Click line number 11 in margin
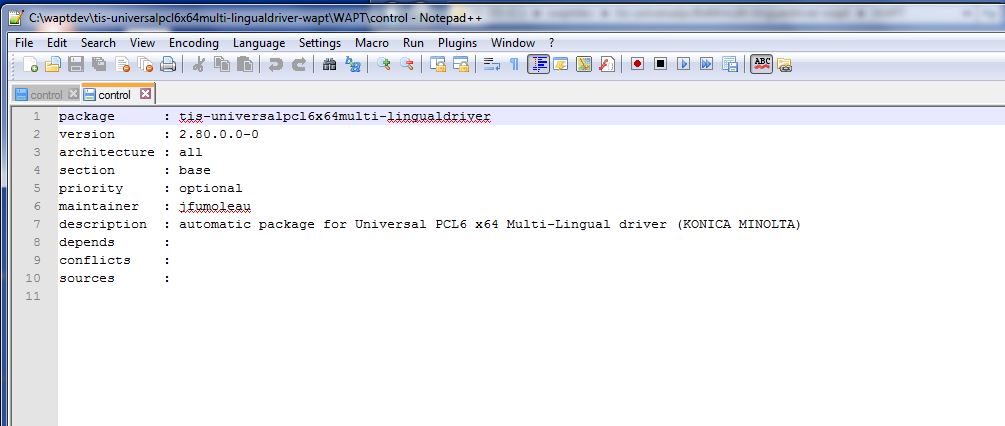Screen dimensions: 1005x426 (x=33, y=296)
